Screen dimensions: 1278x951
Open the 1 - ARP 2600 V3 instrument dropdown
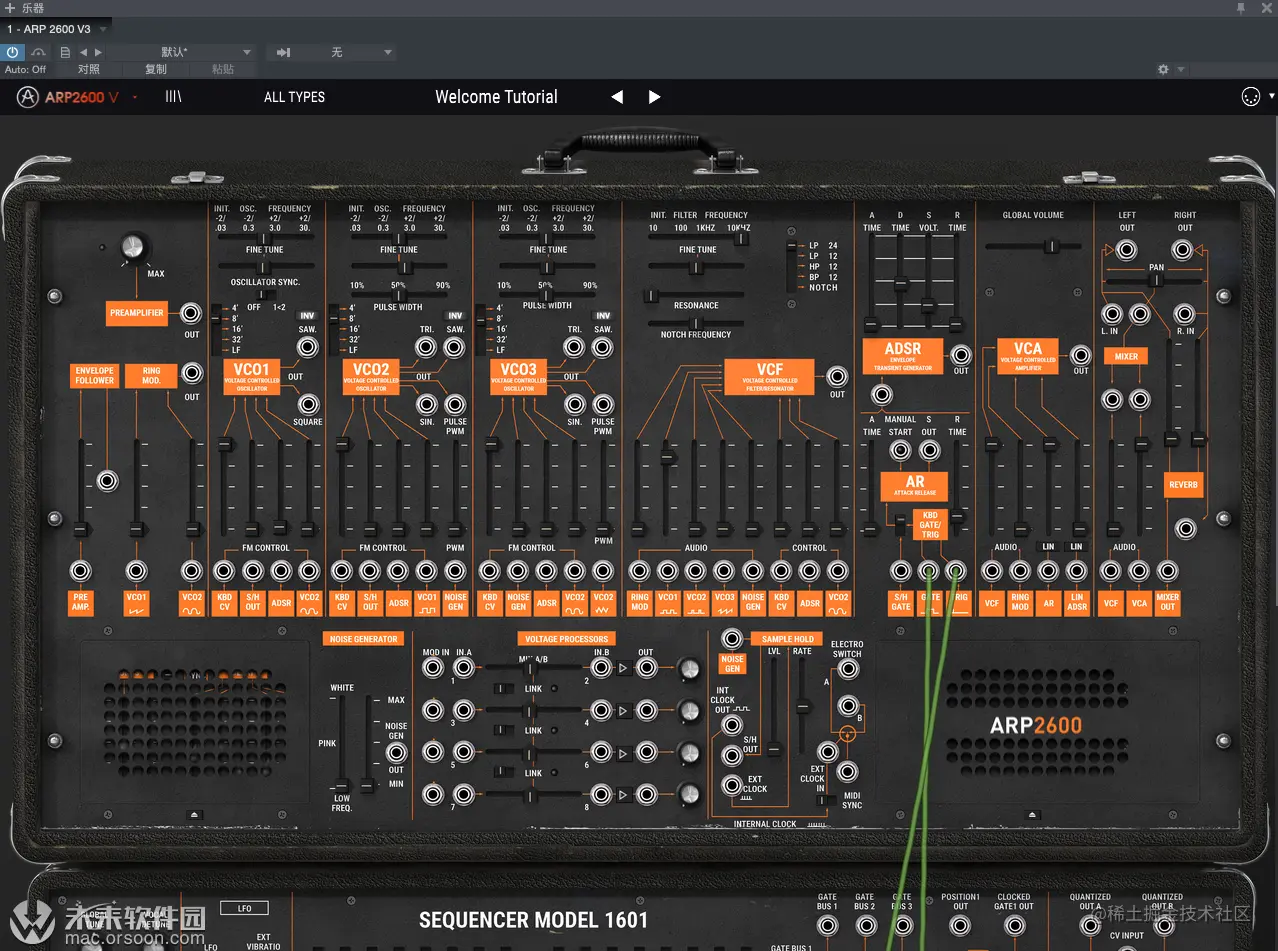tap(56, 29)
